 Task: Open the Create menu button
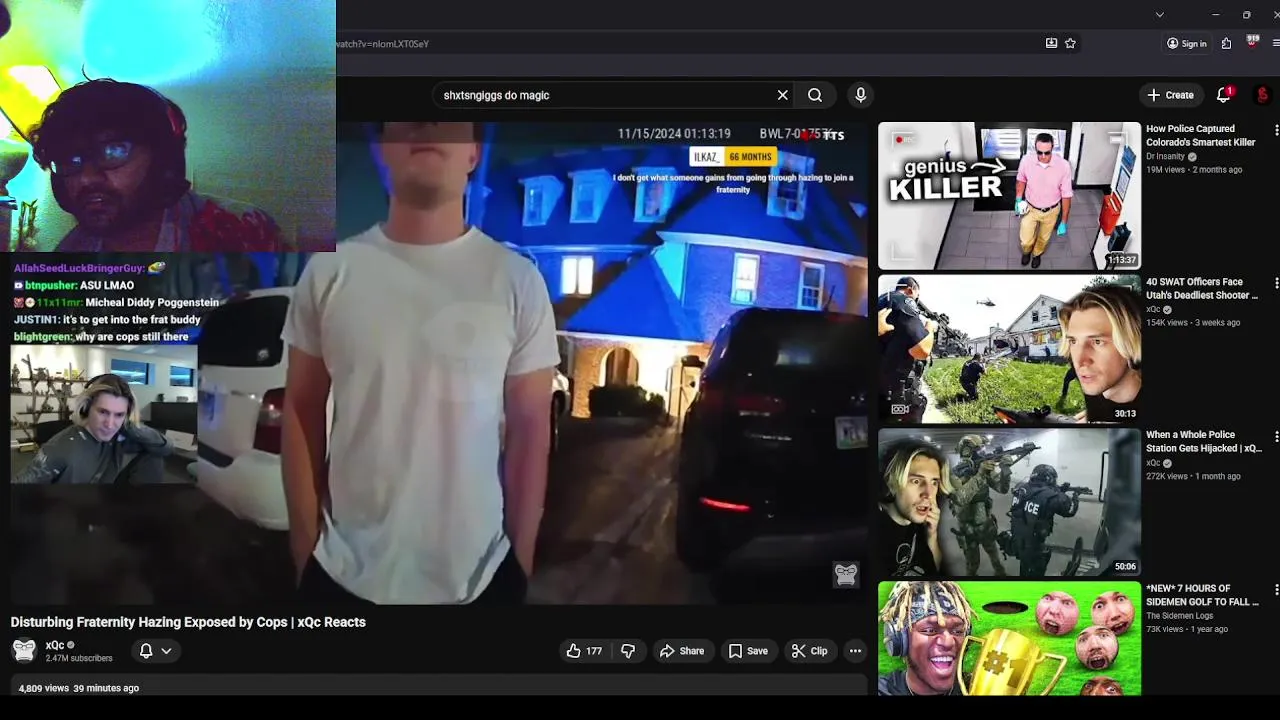[1171, 95]
